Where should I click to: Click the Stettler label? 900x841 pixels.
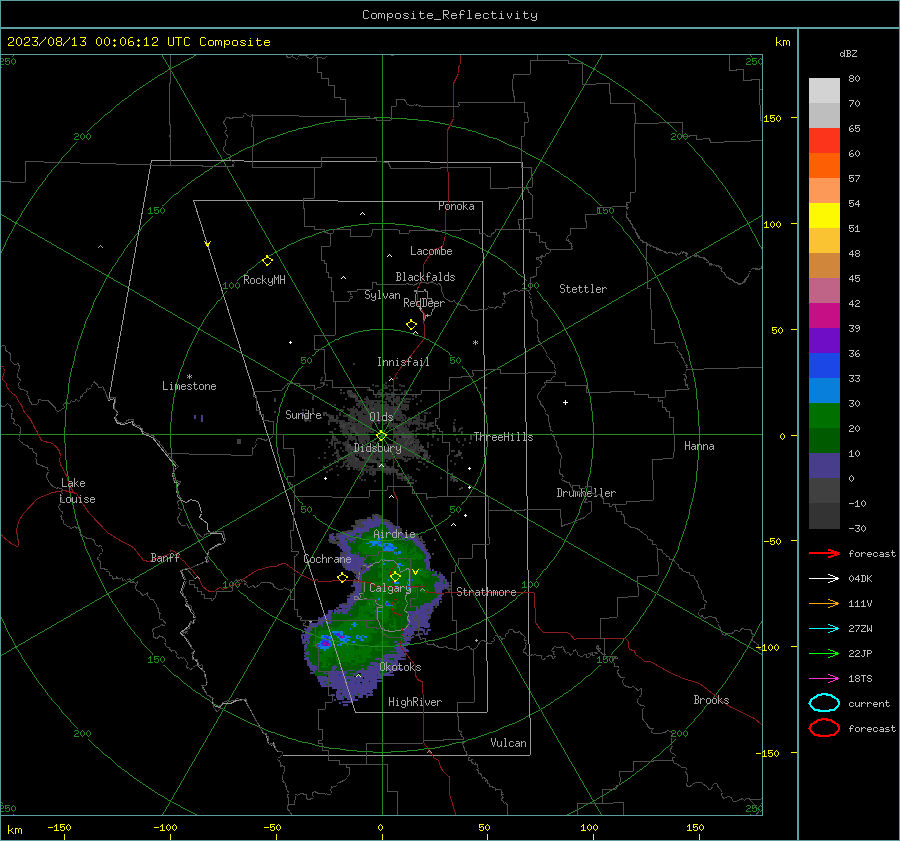pos(583,289)
